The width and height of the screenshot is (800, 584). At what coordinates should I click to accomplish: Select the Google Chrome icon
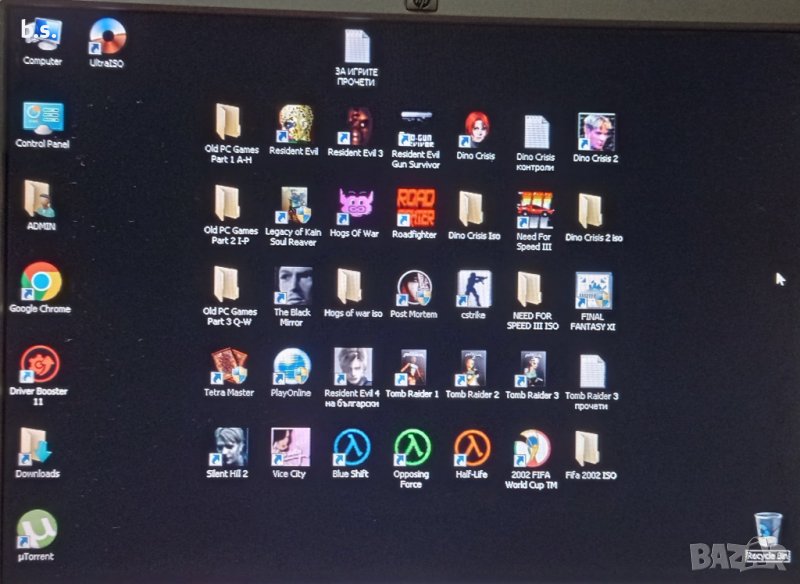pos(40,282)
